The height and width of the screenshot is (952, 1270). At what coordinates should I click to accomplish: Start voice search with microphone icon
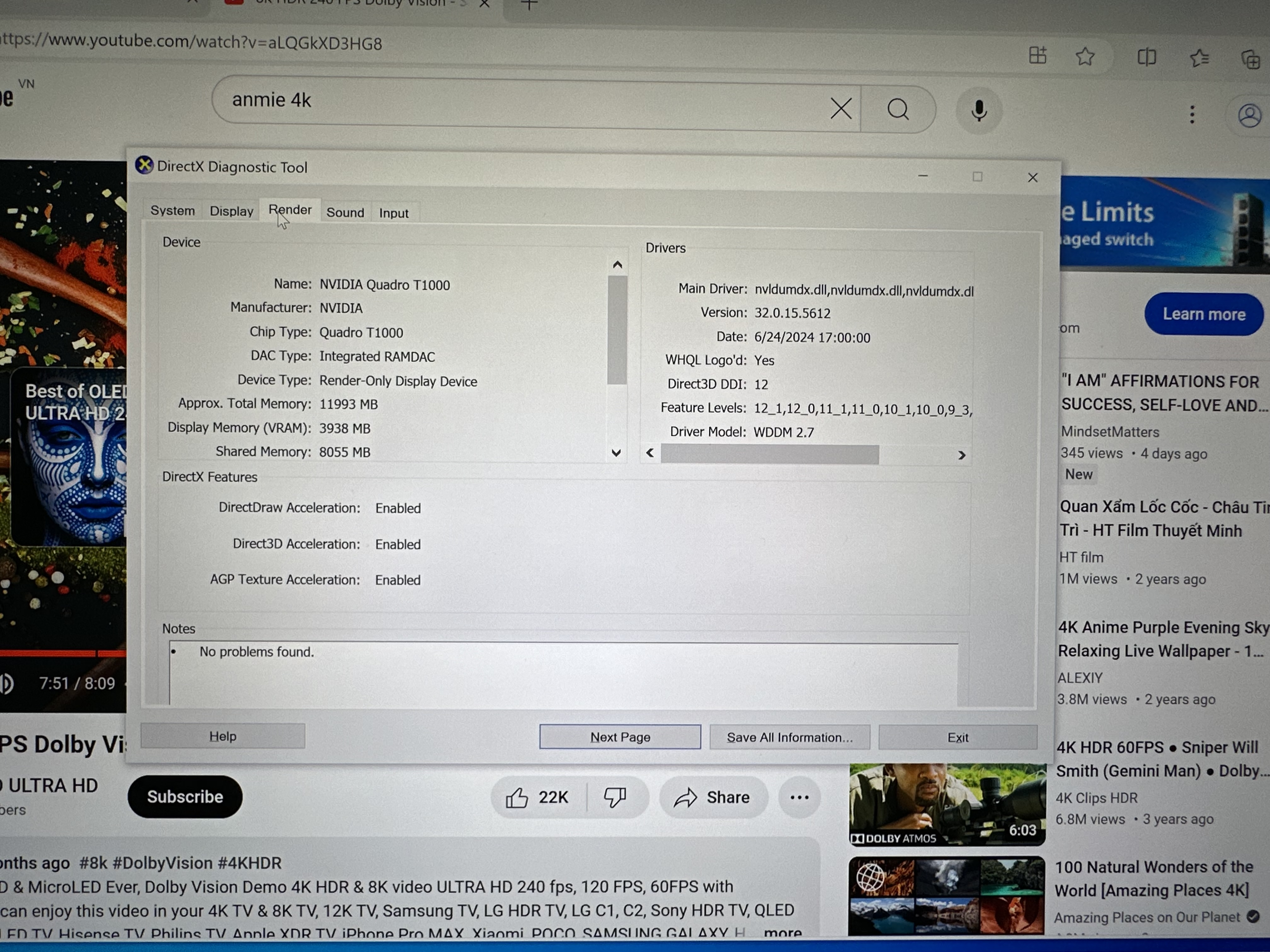pos(979,111)
